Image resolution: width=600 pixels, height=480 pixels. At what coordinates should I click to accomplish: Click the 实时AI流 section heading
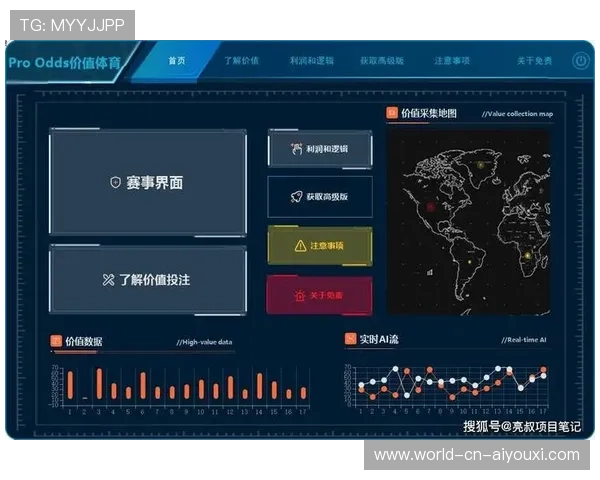tap(379, 339)
